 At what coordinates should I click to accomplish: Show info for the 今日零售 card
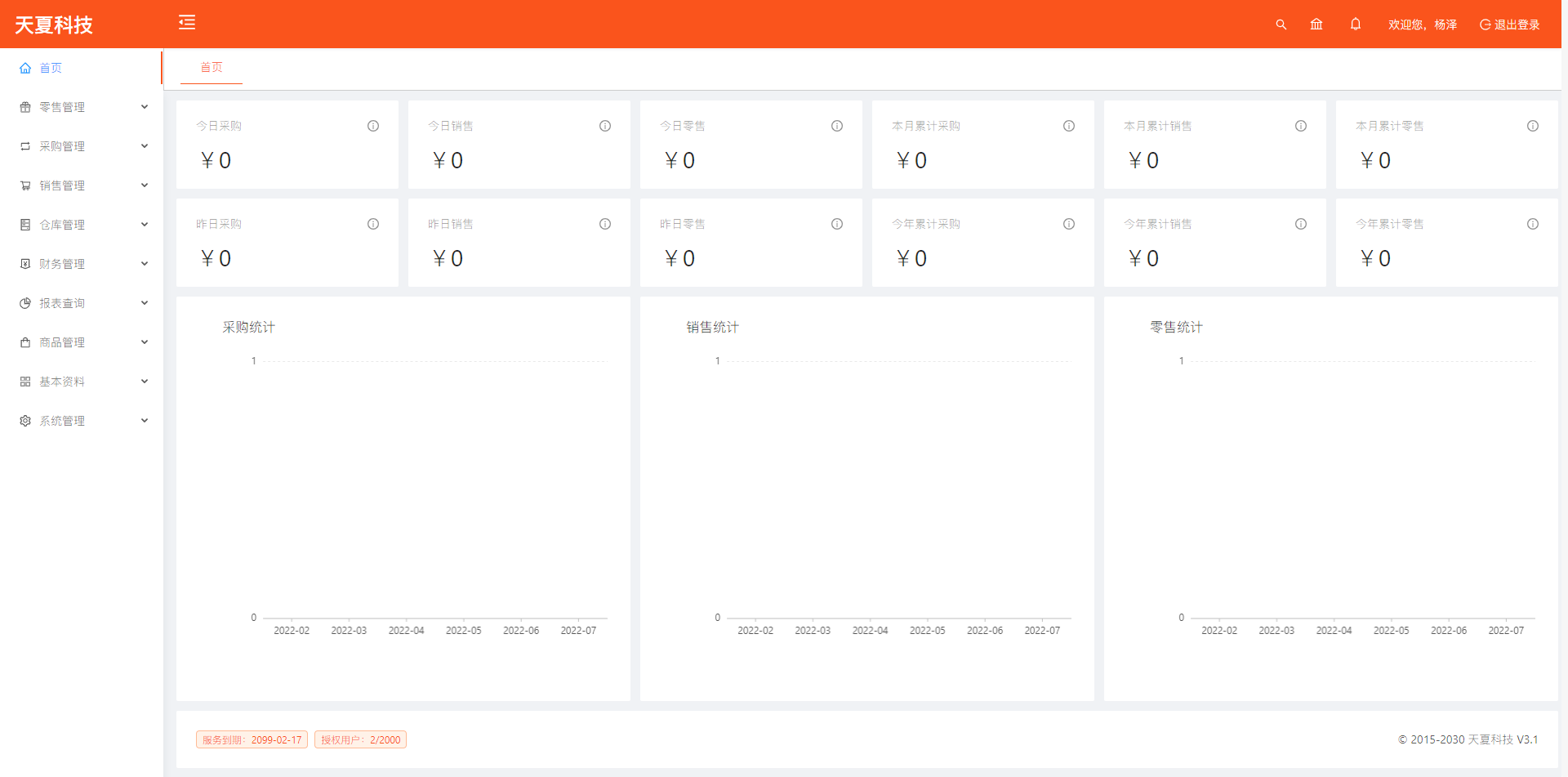tap(837, 126)
